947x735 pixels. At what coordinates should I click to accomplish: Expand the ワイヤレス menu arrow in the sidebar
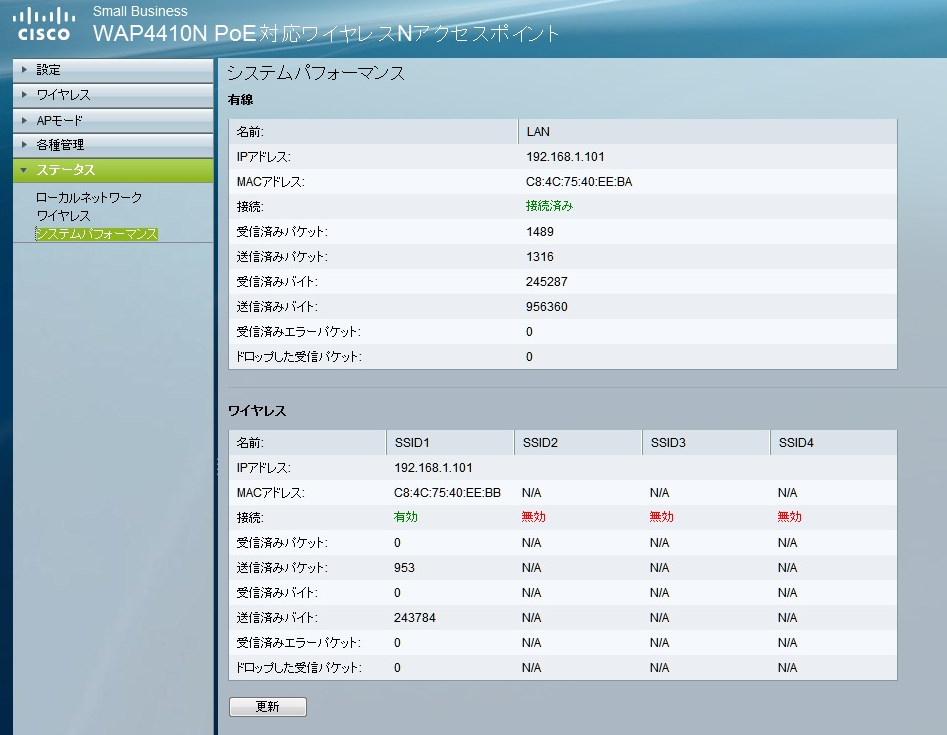pos(24,95)
